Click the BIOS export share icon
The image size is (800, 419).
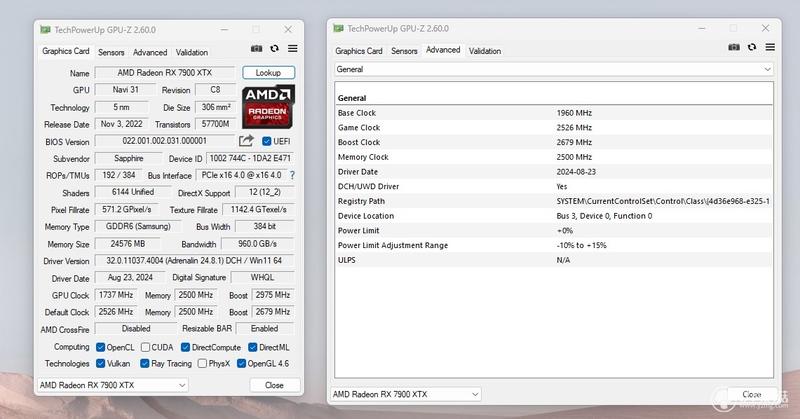tap(246, 140)
